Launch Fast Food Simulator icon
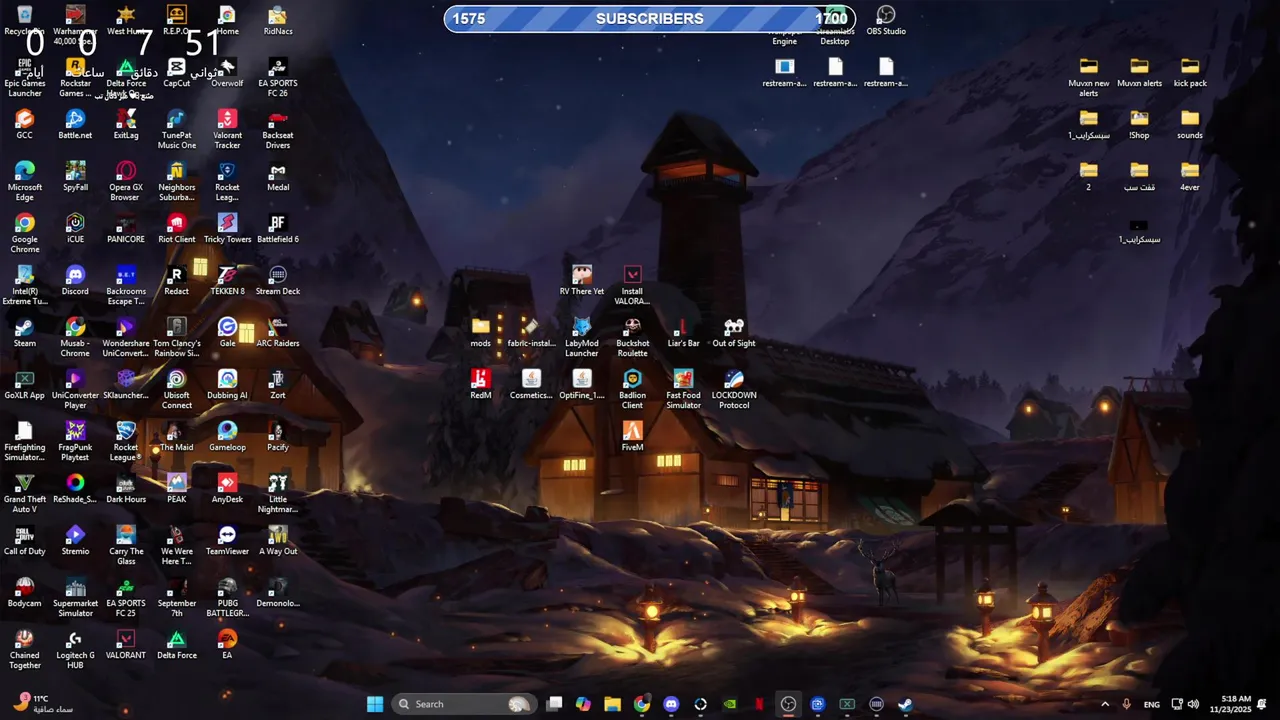 [683, 388]
